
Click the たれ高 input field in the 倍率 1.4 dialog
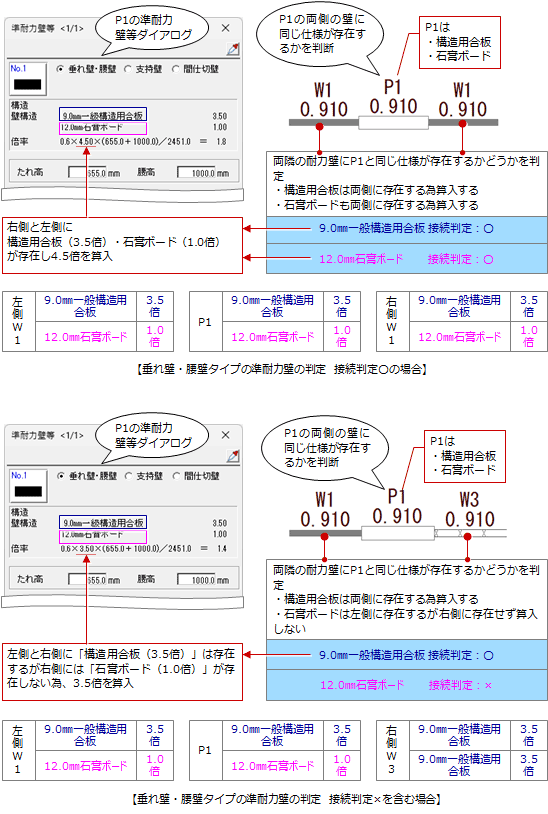94,579
